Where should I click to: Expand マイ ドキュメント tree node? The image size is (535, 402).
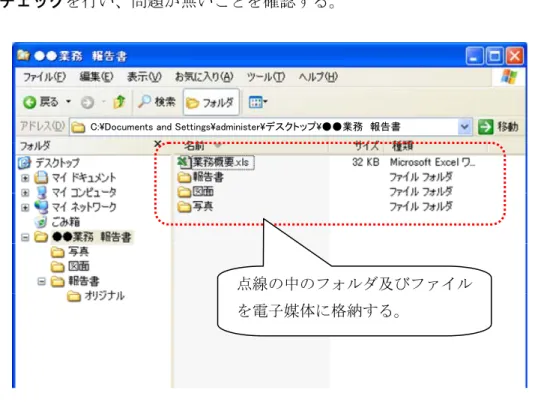(x=25, y=178)
